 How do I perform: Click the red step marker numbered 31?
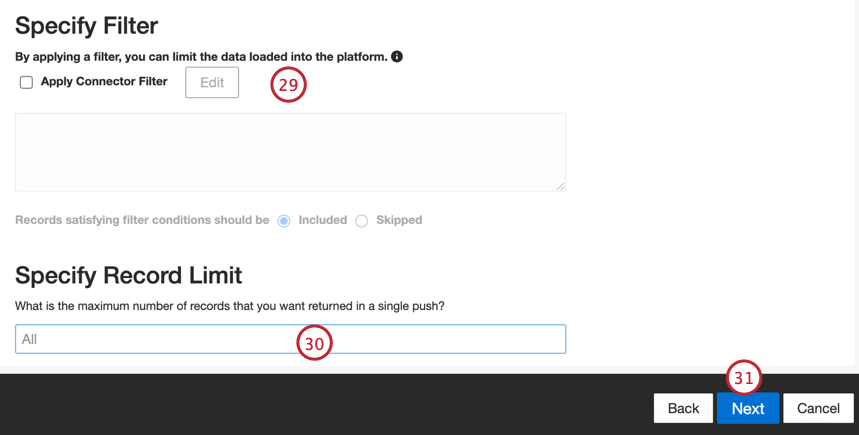click(743, 378)
